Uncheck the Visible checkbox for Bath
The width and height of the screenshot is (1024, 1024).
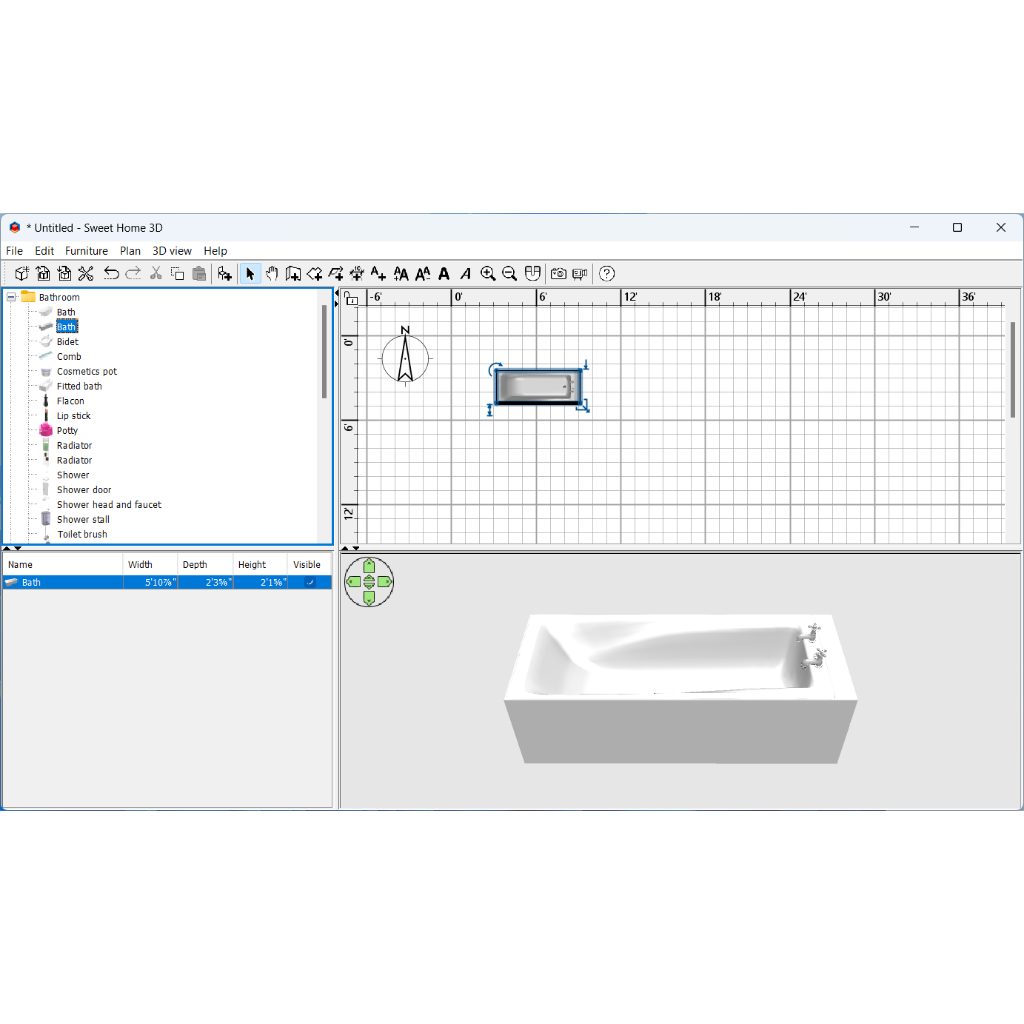[x=310, y=582]
